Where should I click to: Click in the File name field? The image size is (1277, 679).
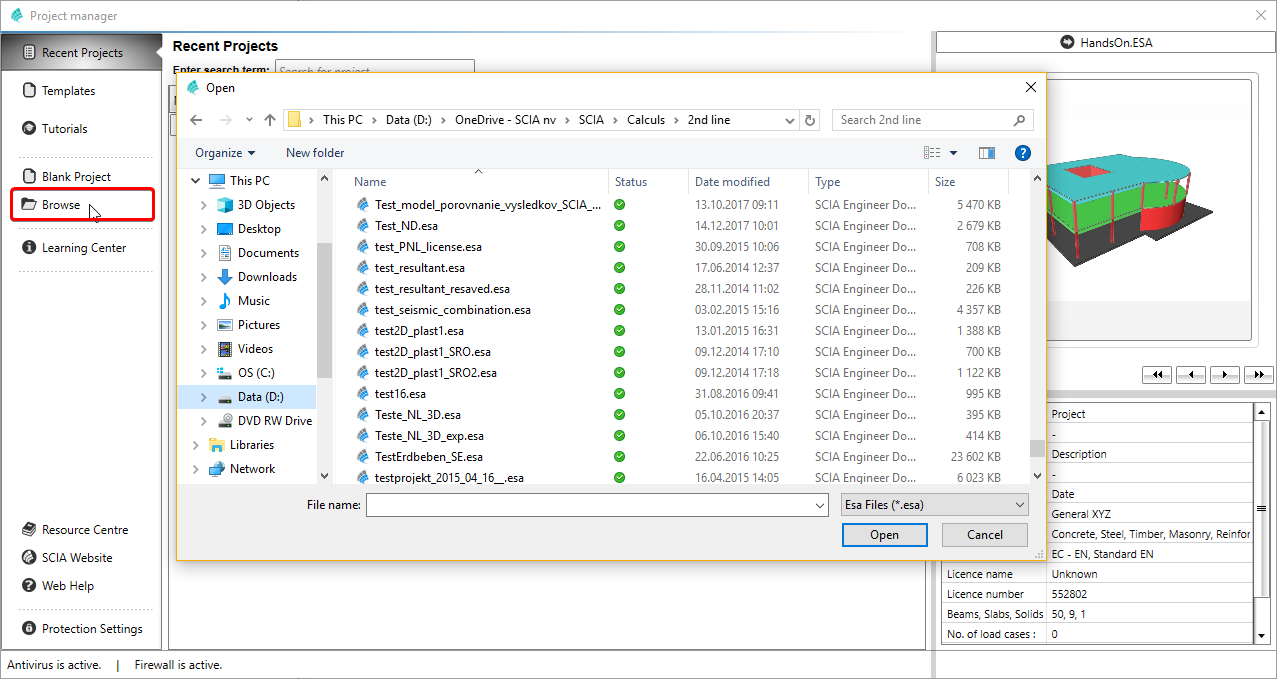click(x=596, y=505)
